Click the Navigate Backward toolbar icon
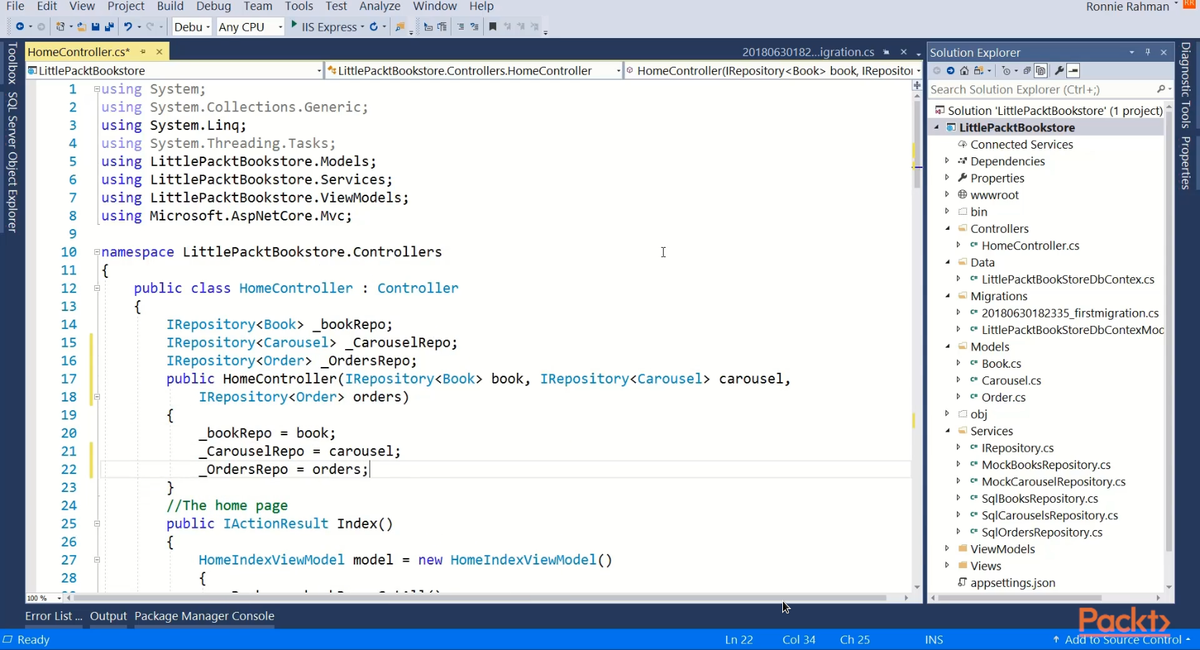 (x=20, y=26)
